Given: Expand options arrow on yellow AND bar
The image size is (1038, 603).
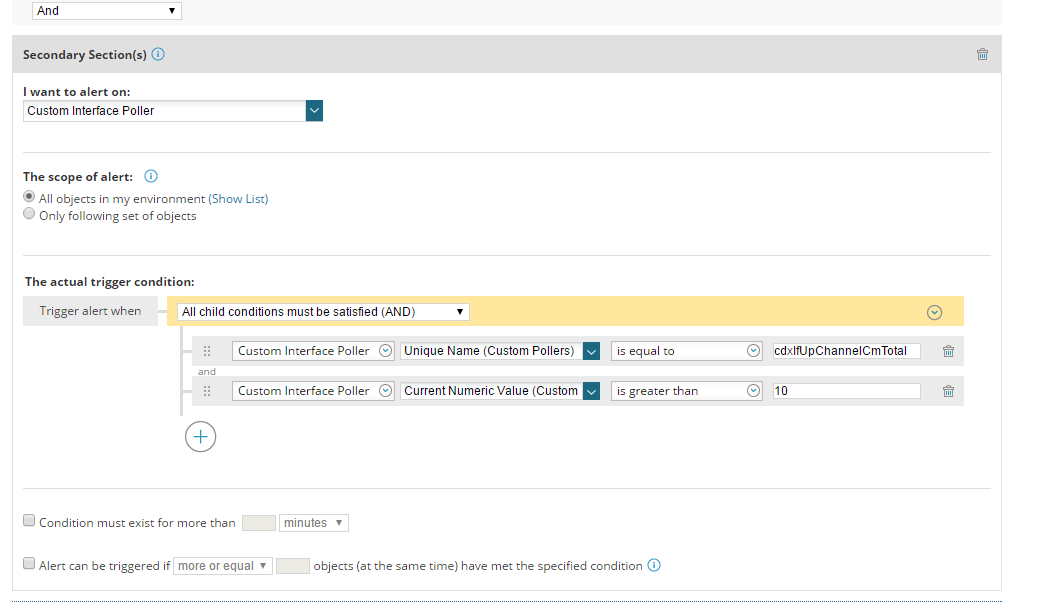Looking at the screenshot, I should [934, 312].
